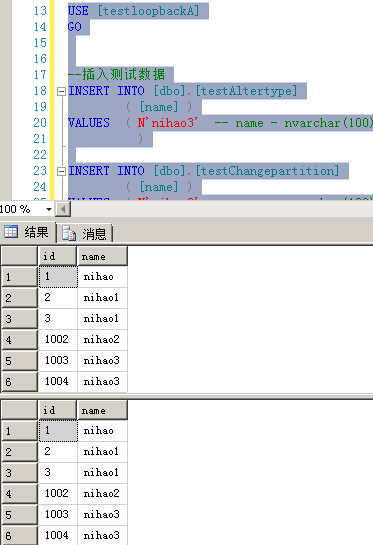373x545 pixels.
Task: Select id cell 1003 in second grid
Action: coord(58,514)
